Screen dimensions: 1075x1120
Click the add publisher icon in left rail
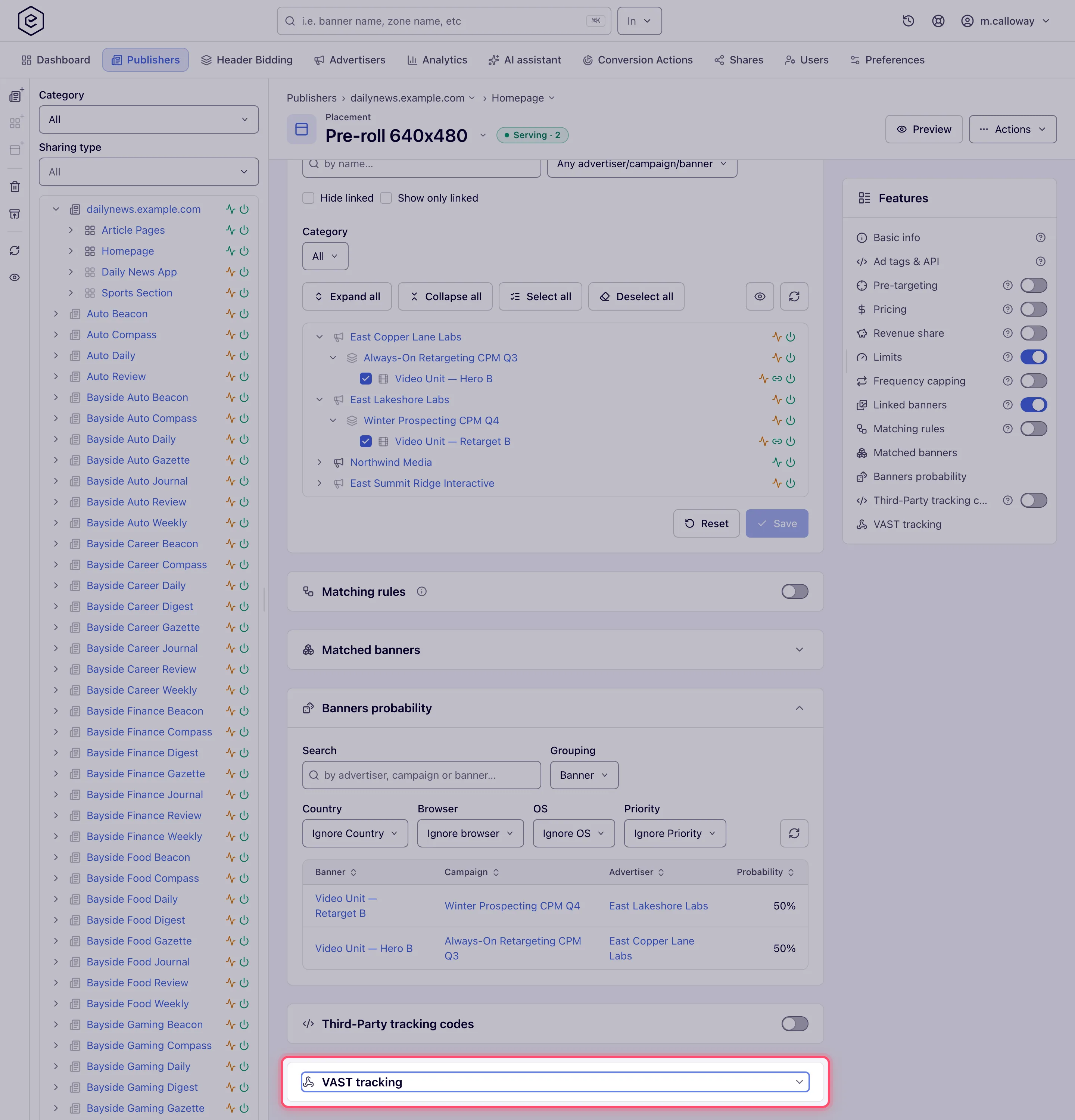(x=16, y=95)
